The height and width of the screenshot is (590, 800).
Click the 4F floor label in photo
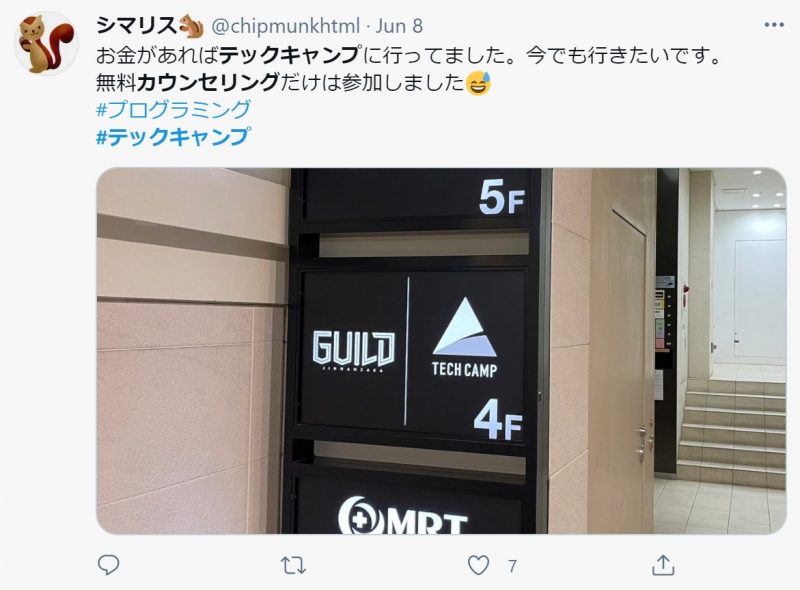coord(498,420)
